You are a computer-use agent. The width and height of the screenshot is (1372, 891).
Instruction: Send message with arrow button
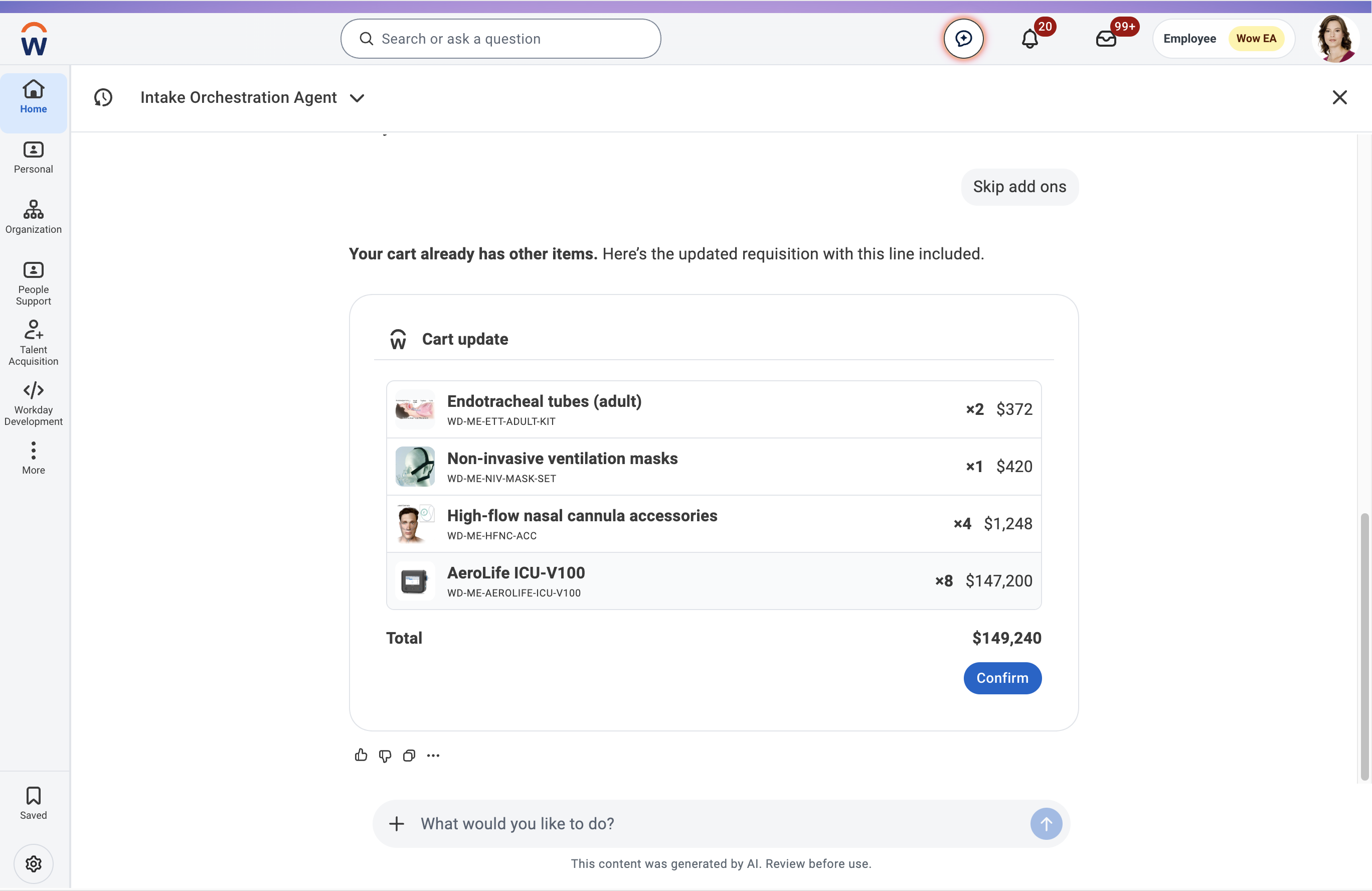(x=1046, y=823)
